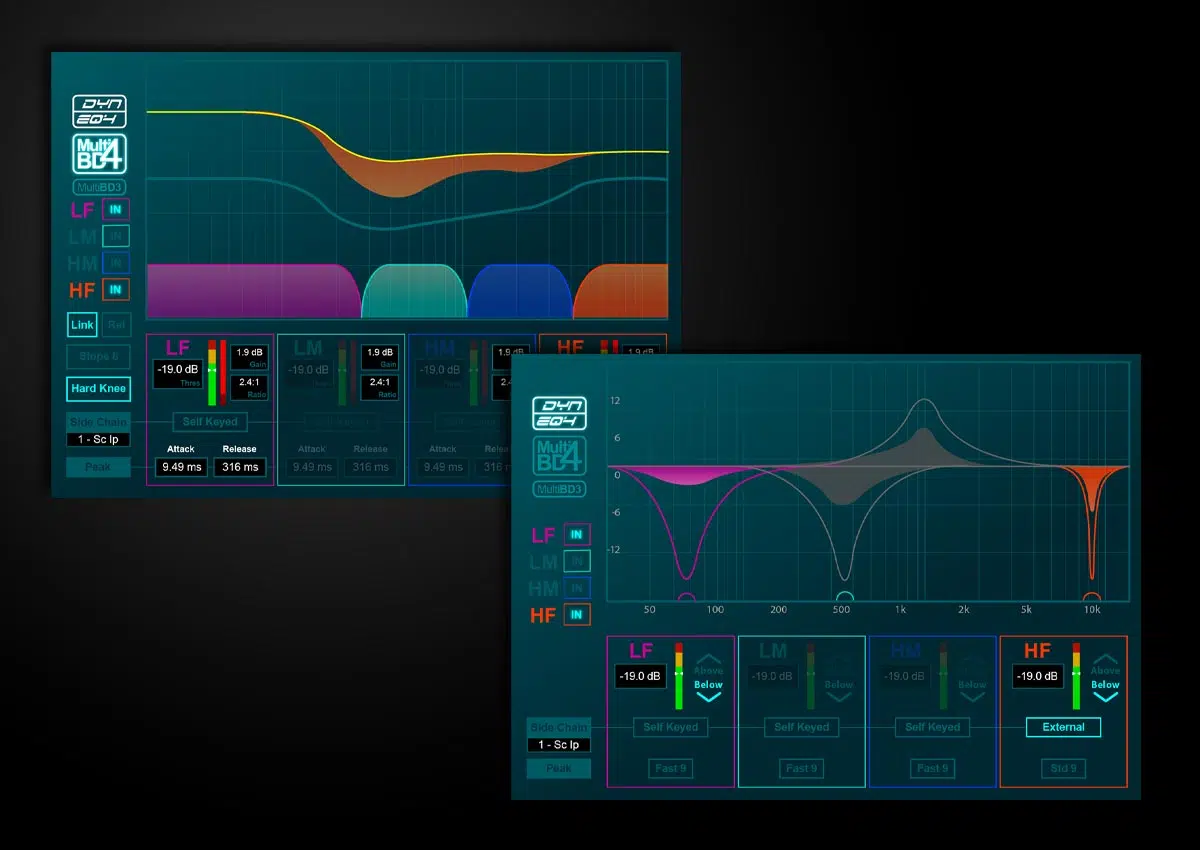Screen dimensions: 1200x850
Task: Open the '1 - Sc Ip' side chain selector in the compressor window
Action: (x=98, y=440)
